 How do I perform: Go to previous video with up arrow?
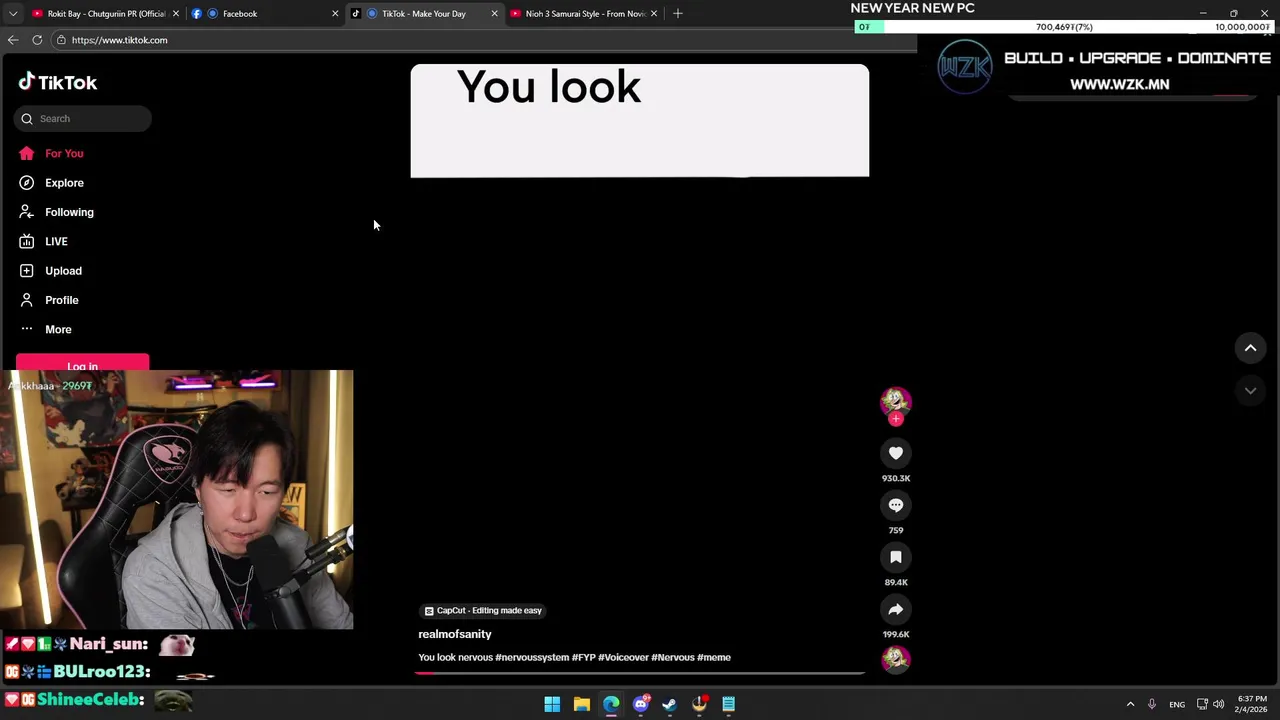[x=1250, y=348]
